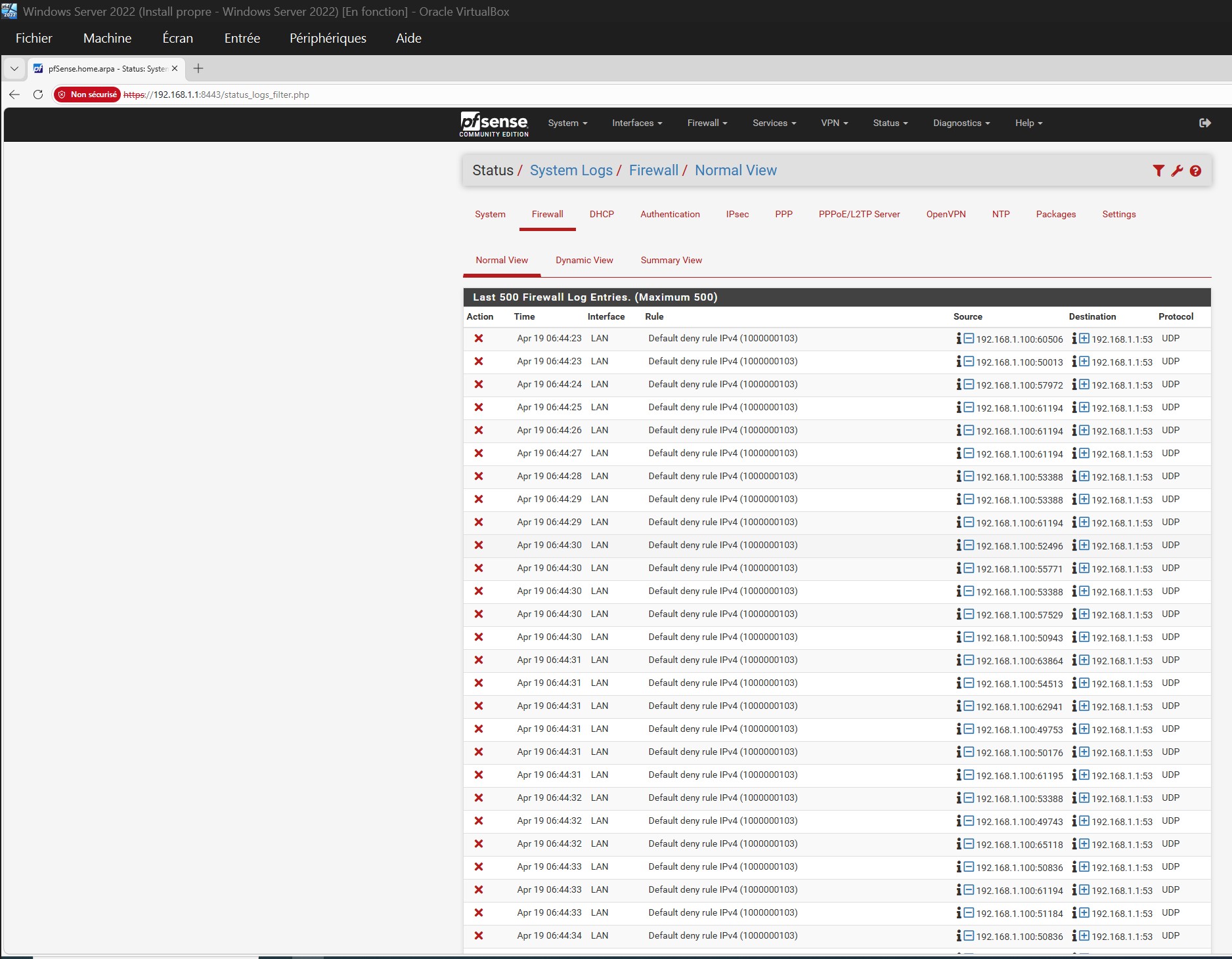
Task: Click the block action icon for source port 57972
Action: pyautogui.click(x=479, y=385)
